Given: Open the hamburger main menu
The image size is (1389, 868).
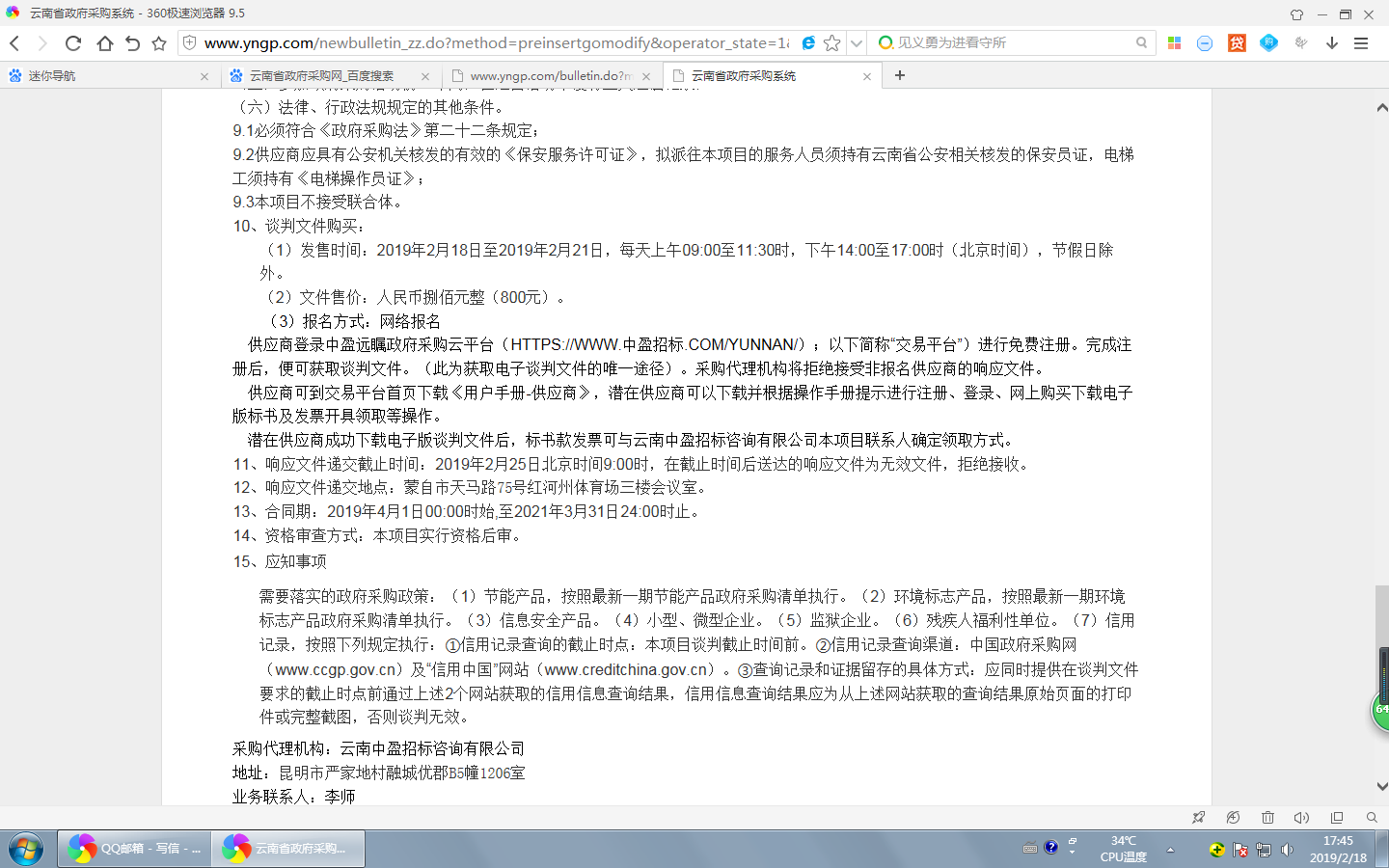Looking at the screenshot, I should coord(1361,43).
